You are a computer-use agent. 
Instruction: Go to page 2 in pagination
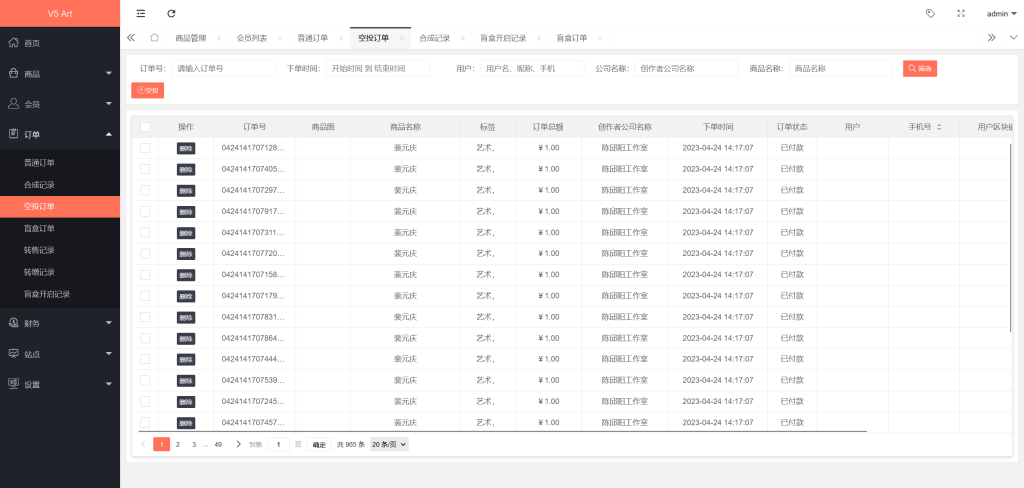[178, 444]
